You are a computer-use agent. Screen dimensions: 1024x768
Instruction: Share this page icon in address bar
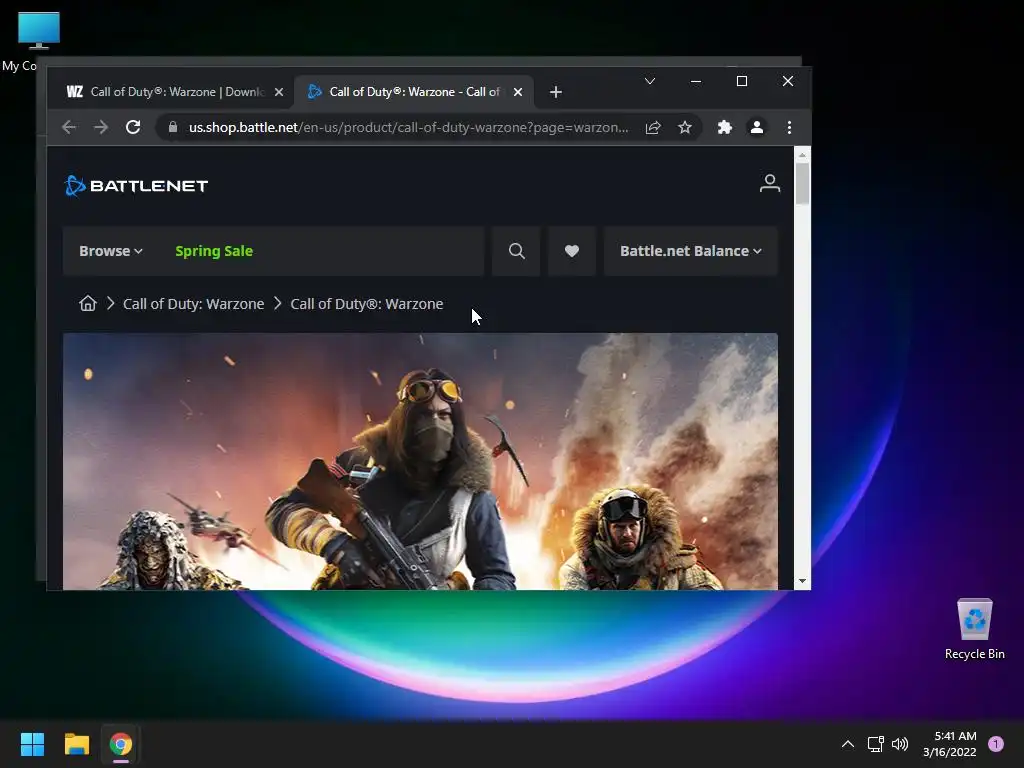[x=652, y=127]
